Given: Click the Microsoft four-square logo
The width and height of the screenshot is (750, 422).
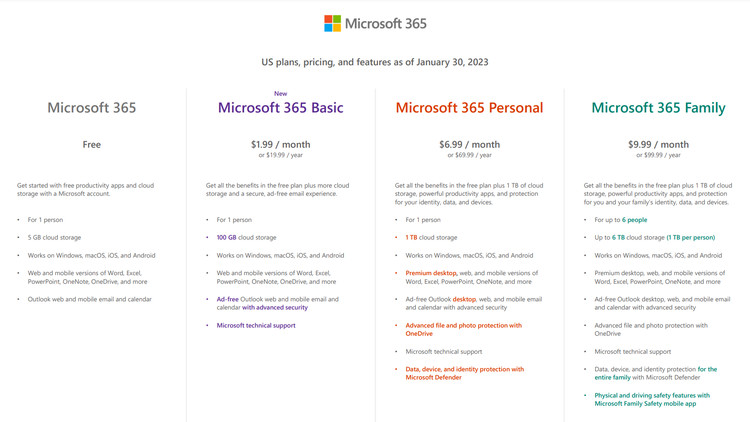Looking at the screenshot, I should tap(333, 23).
